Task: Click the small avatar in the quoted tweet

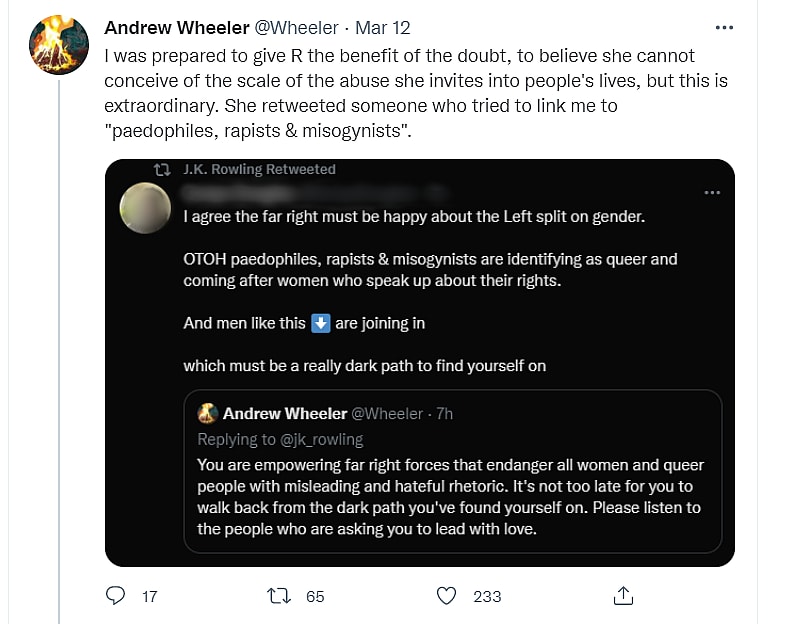Action: pyautogui.click(x=207, y=413)
